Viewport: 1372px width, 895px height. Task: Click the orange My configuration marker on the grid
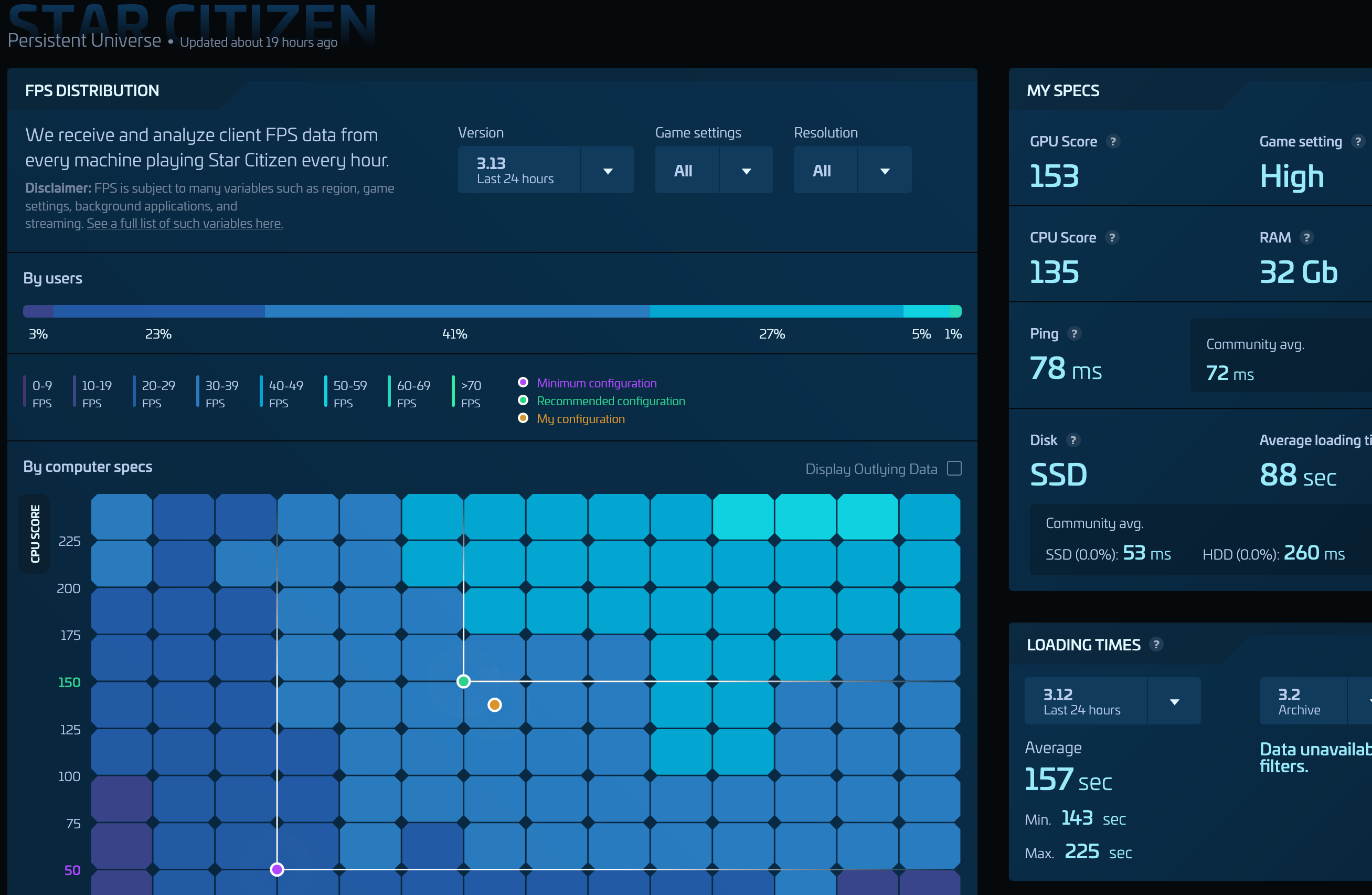[495, 704]
